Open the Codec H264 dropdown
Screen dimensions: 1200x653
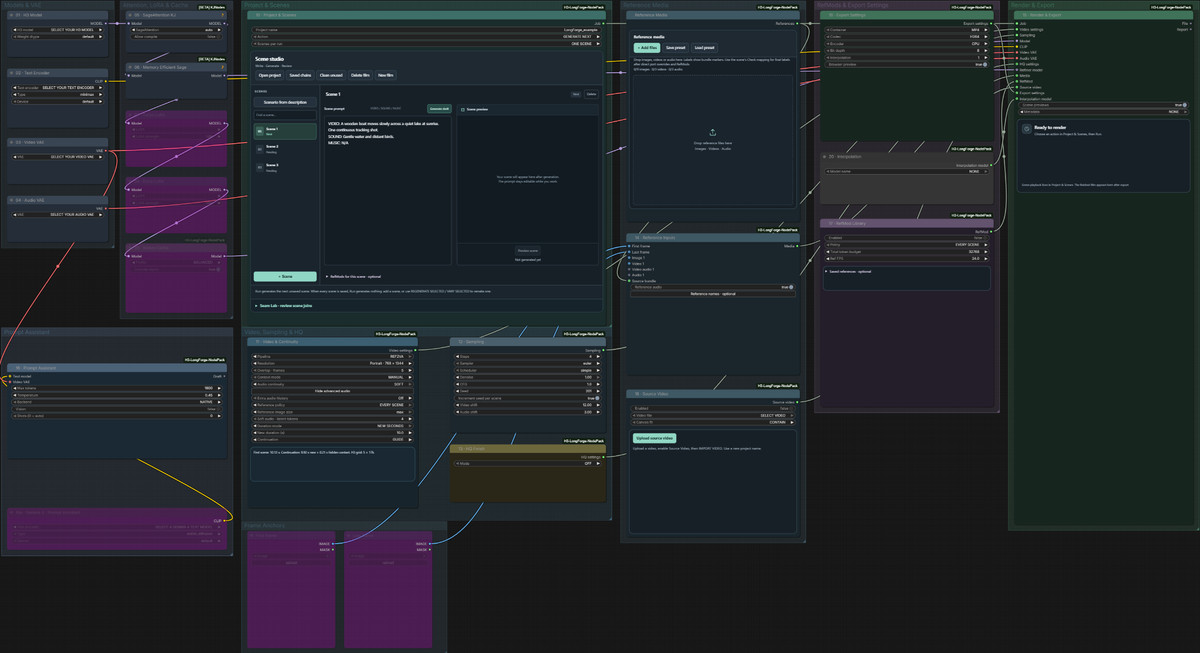click(x=906, y=37)
